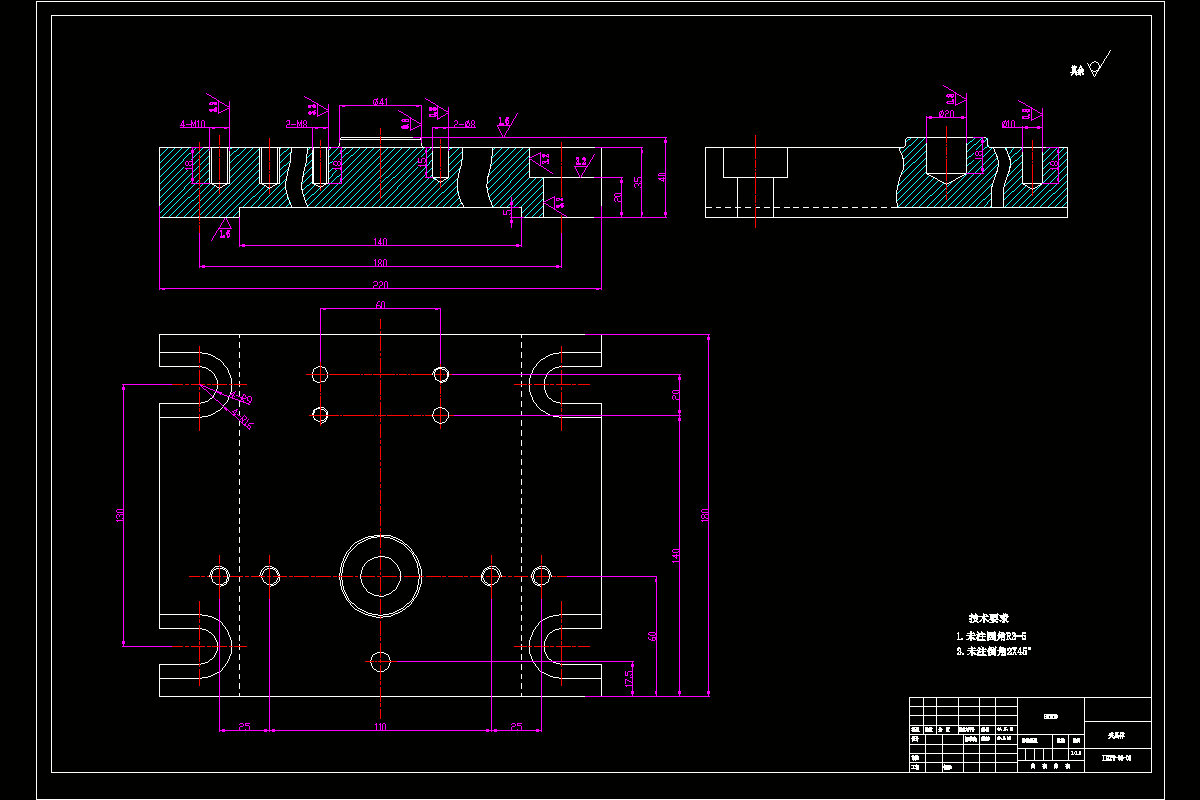Click the 2-Ø8 hole callout text
This screenshot has height=800, width=1200.
(464, 124)
